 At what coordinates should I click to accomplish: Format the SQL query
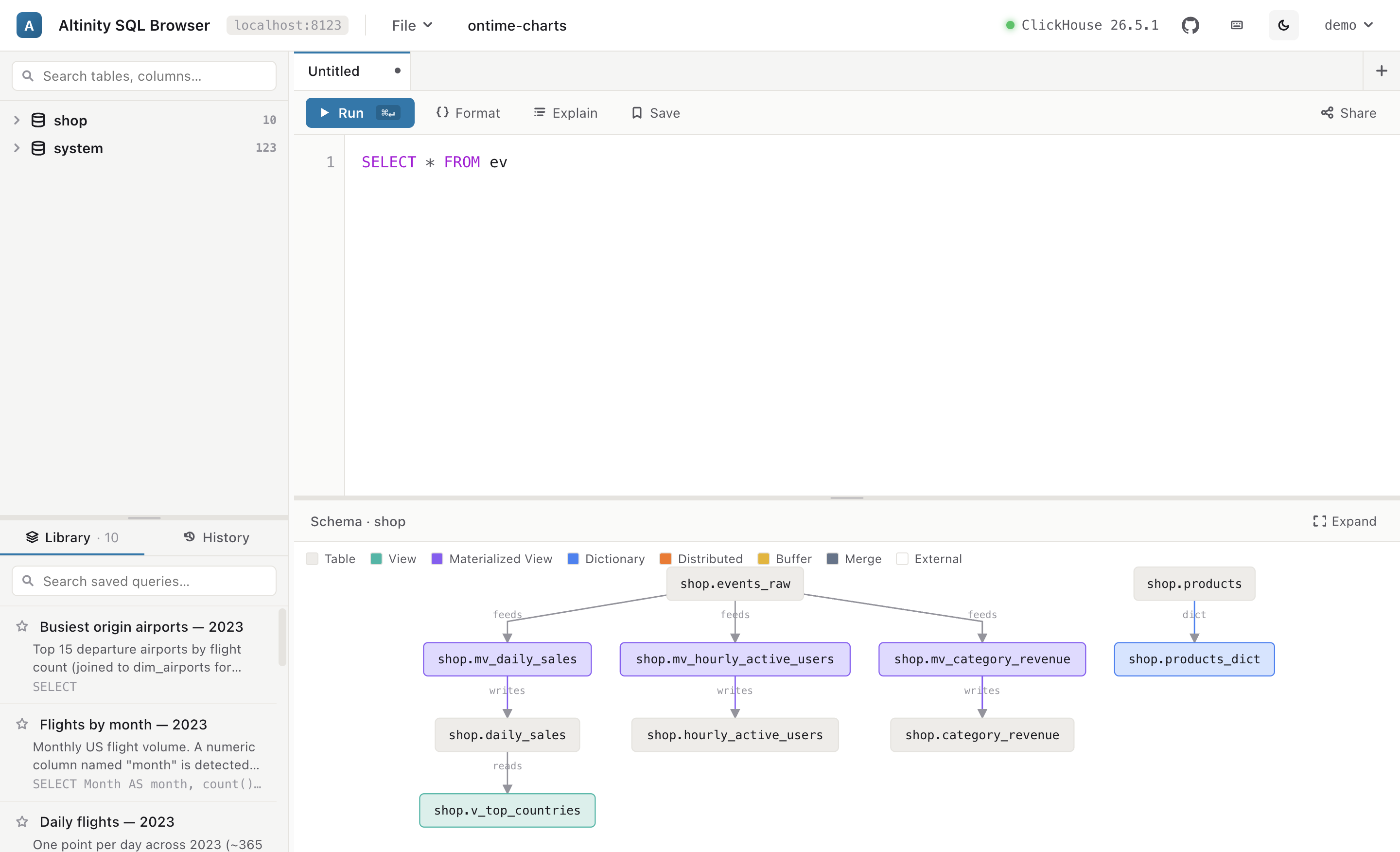pos(468,112)
